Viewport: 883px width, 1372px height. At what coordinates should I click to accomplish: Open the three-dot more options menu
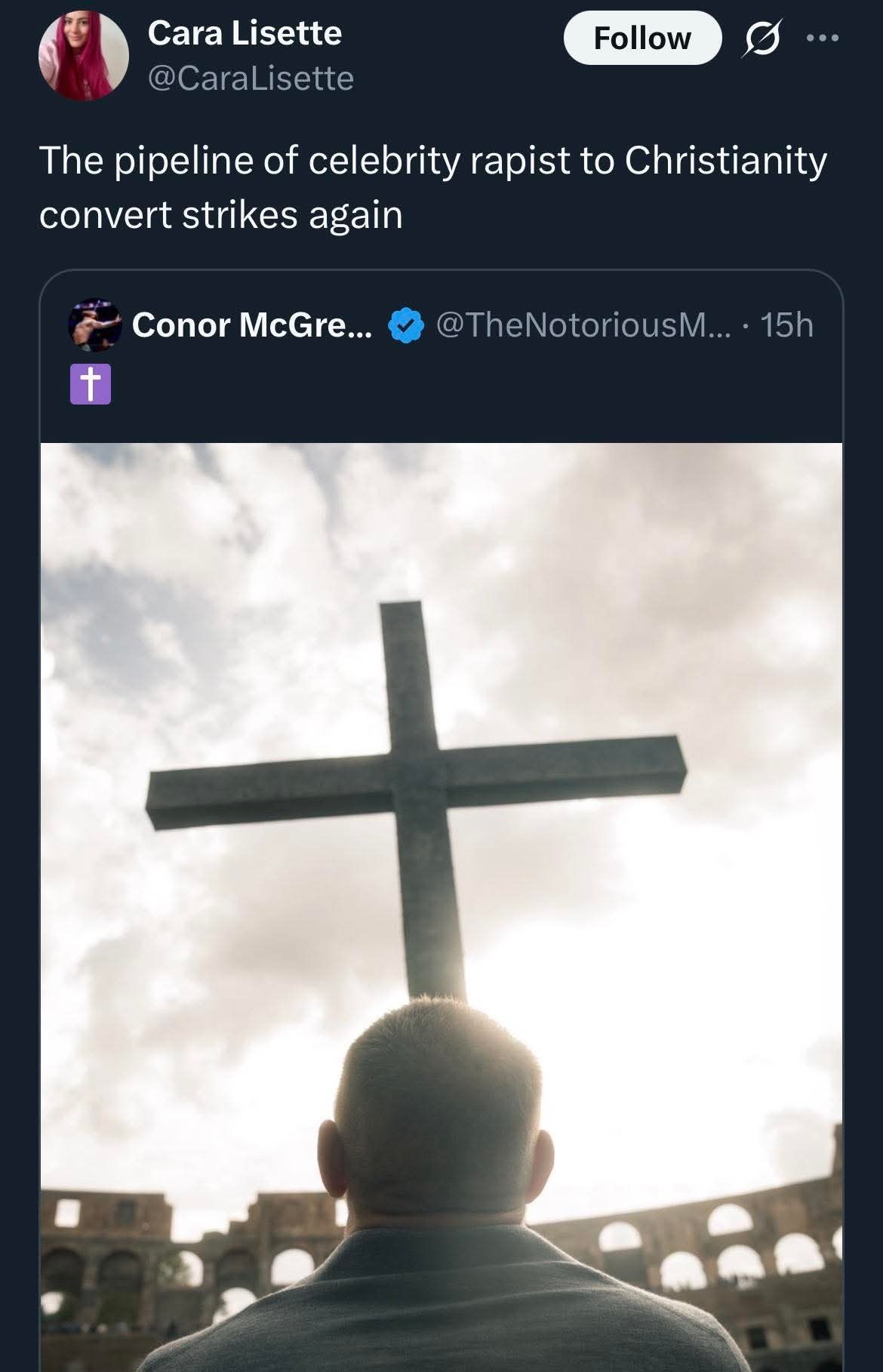tap(822, 38)
